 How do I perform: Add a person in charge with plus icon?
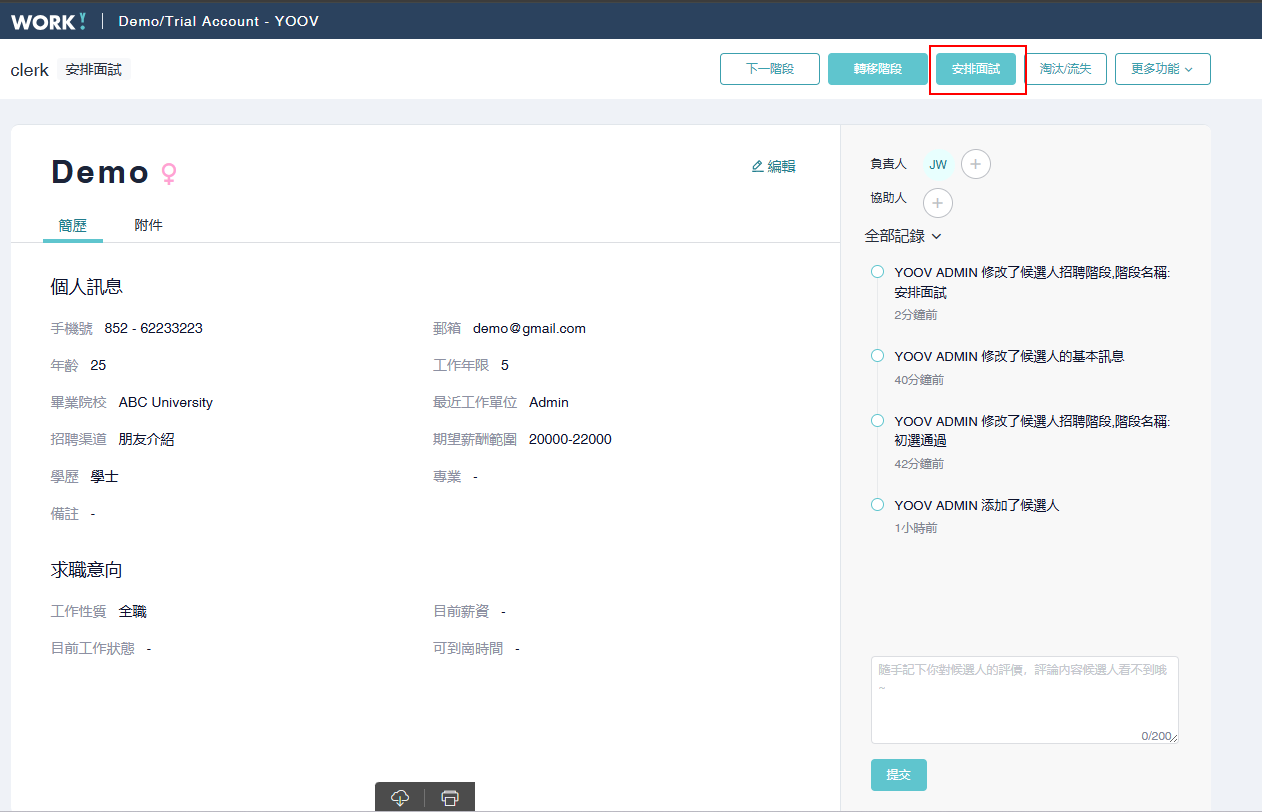pyautogui.click(x=975, y=164)
